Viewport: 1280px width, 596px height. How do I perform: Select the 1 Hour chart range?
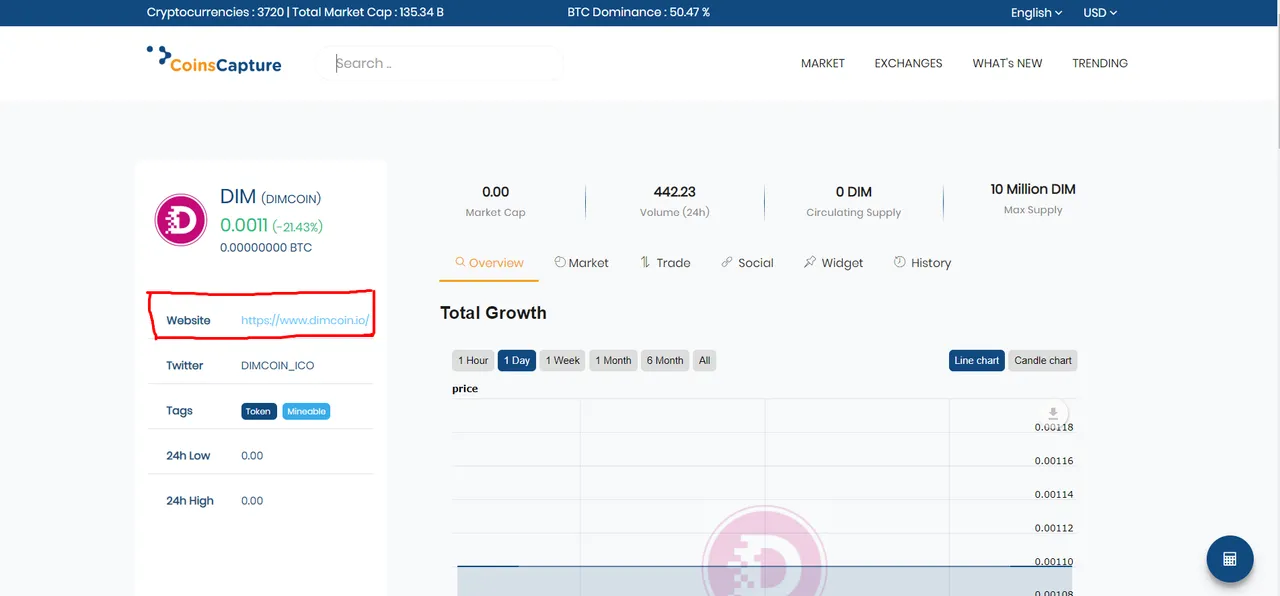coord(473,361)
